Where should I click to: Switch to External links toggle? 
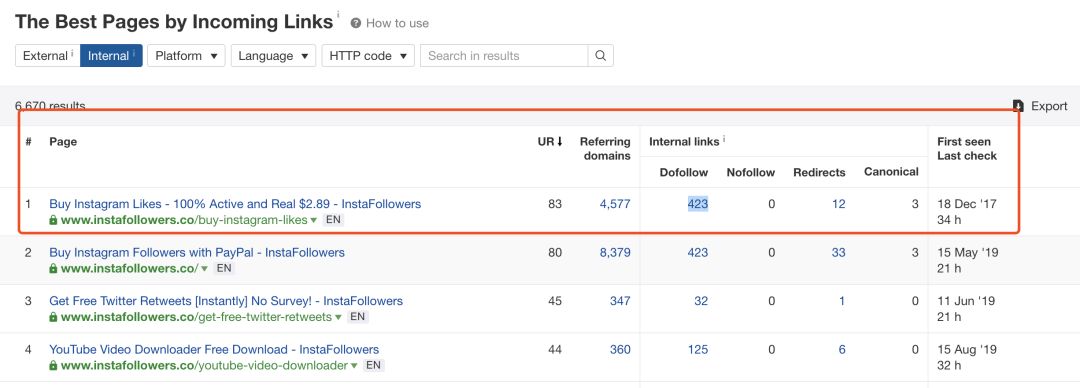tap(48, 56)
